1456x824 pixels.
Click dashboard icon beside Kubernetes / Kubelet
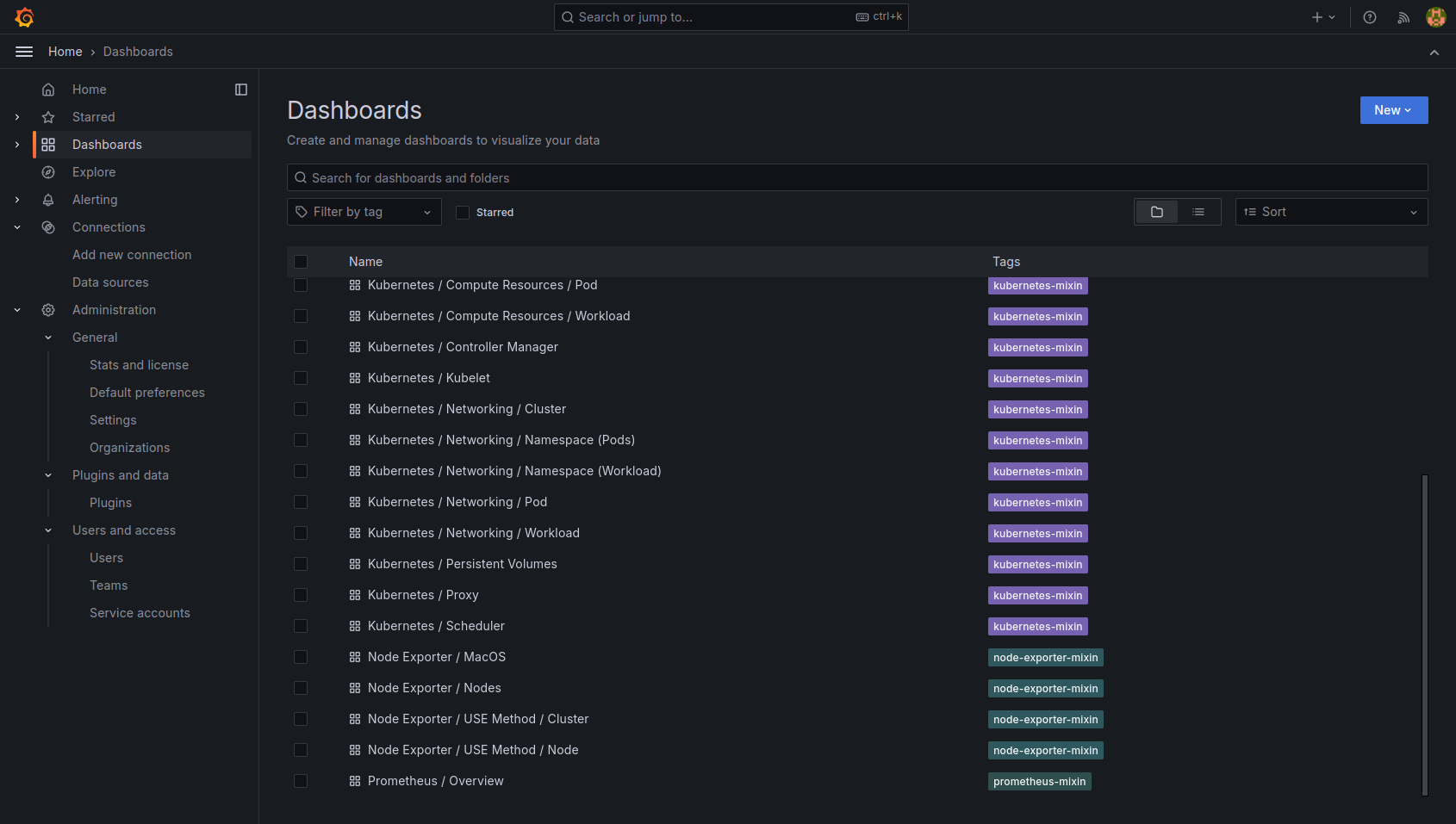pos(355,378)
